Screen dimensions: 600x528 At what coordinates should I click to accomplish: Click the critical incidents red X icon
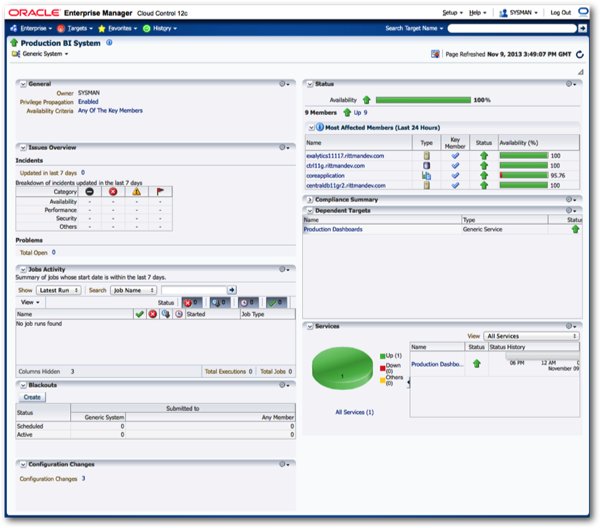[x=113, y=192]
